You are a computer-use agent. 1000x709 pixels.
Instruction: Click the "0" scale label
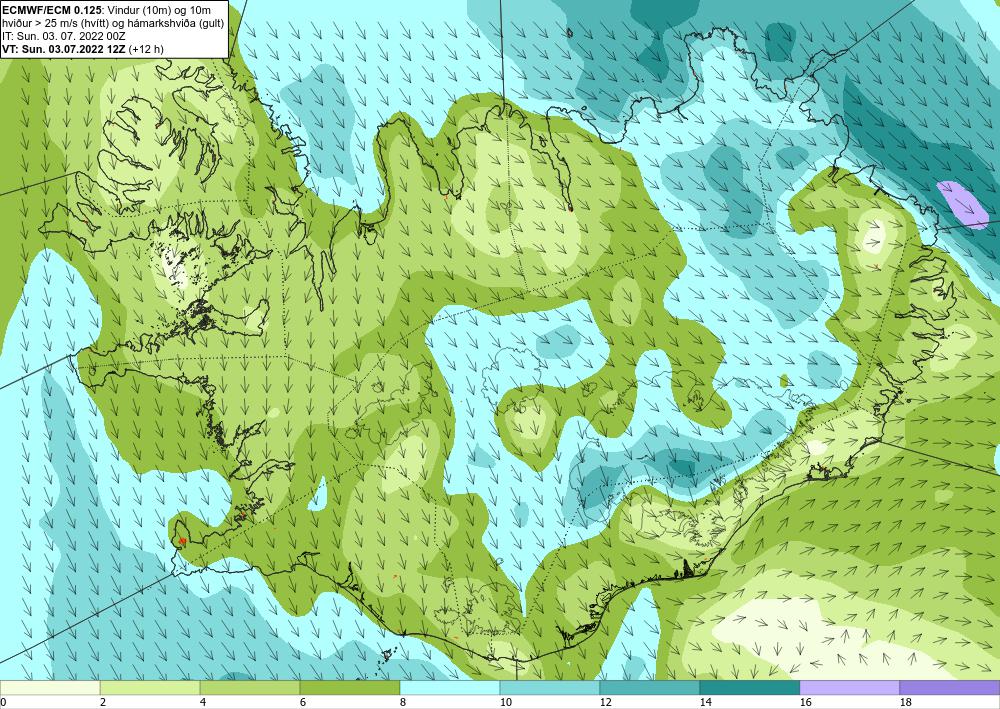[3, 703]
